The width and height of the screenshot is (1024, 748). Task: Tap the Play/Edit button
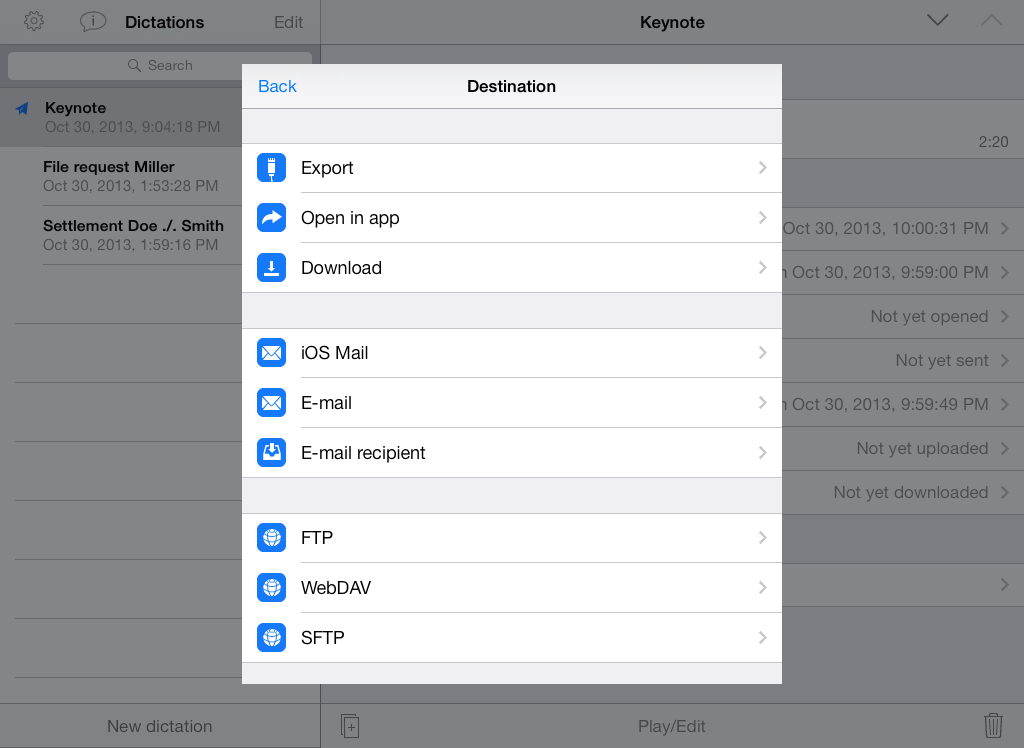click(671, 726)
